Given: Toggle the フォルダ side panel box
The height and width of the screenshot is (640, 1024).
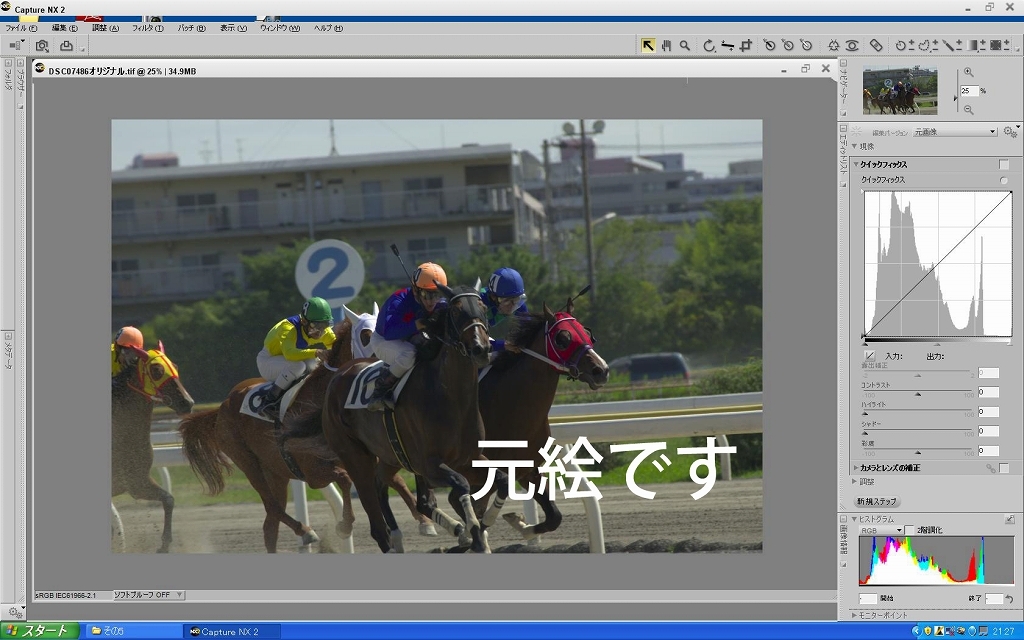Looking at the screenshot, I should click(x=8, y=63).
